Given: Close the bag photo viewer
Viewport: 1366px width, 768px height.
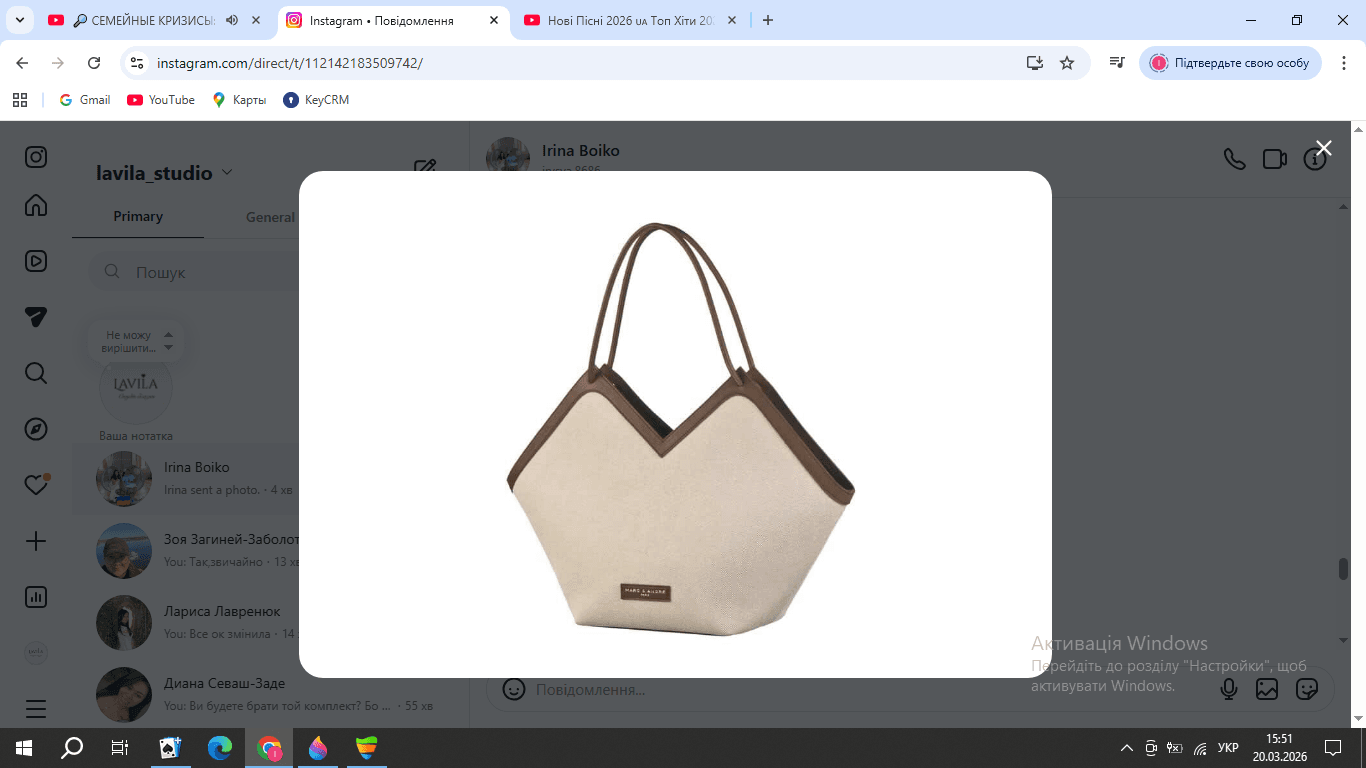Looking at the screenshot, I should [x=1323, y=148].
